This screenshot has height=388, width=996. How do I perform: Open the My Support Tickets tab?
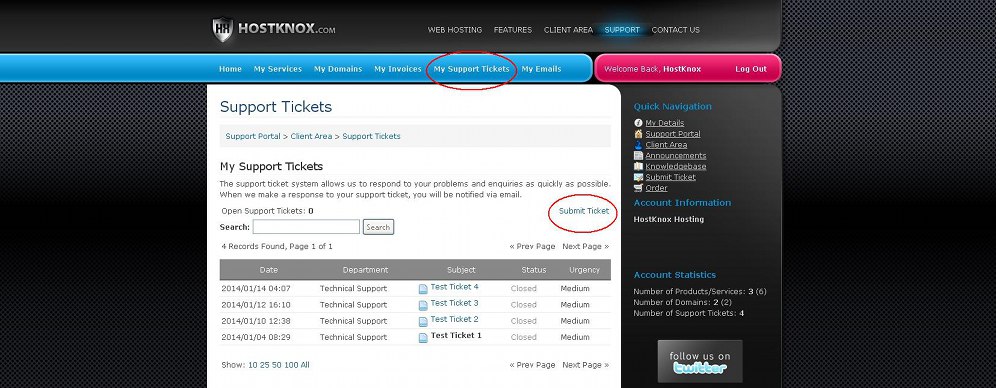[471, 69]
